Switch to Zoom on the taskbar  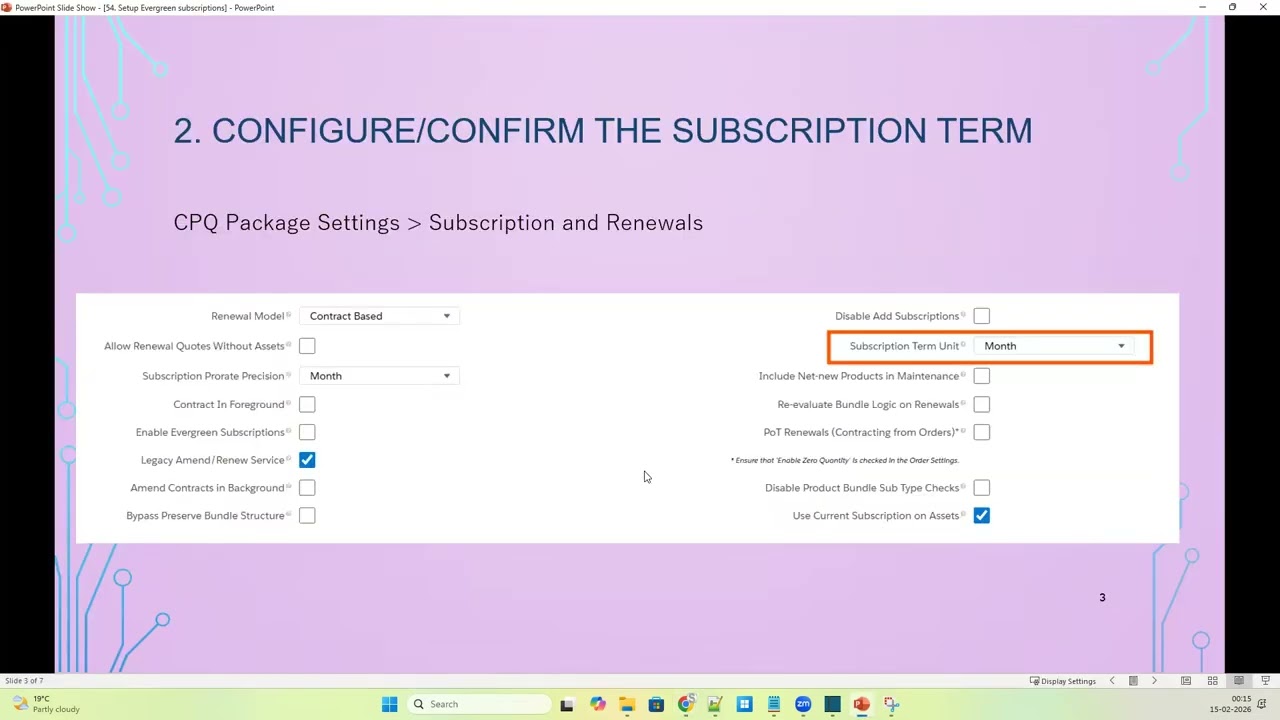pyautogui.click(x=803, y=704)
